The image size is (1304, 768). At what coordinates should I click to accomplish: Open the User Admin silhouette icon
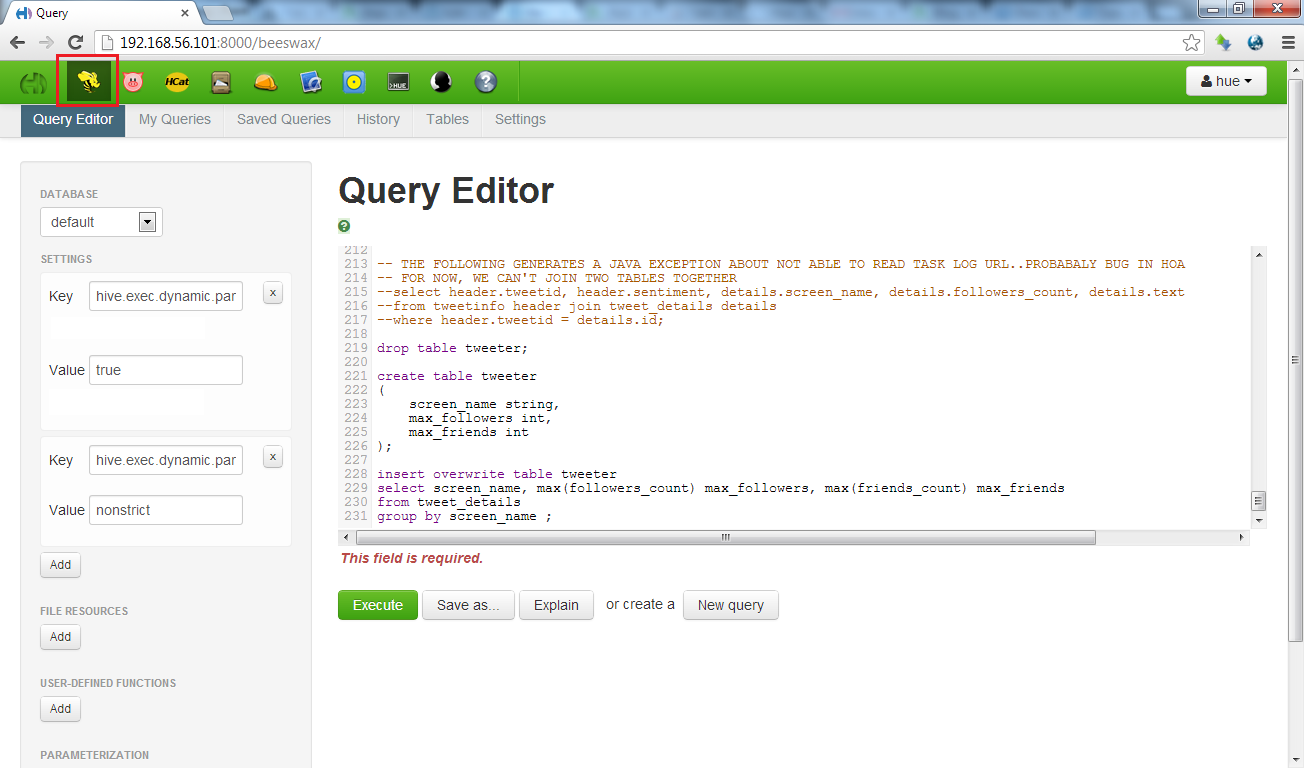pyautogui.click(x=441, y=82)
